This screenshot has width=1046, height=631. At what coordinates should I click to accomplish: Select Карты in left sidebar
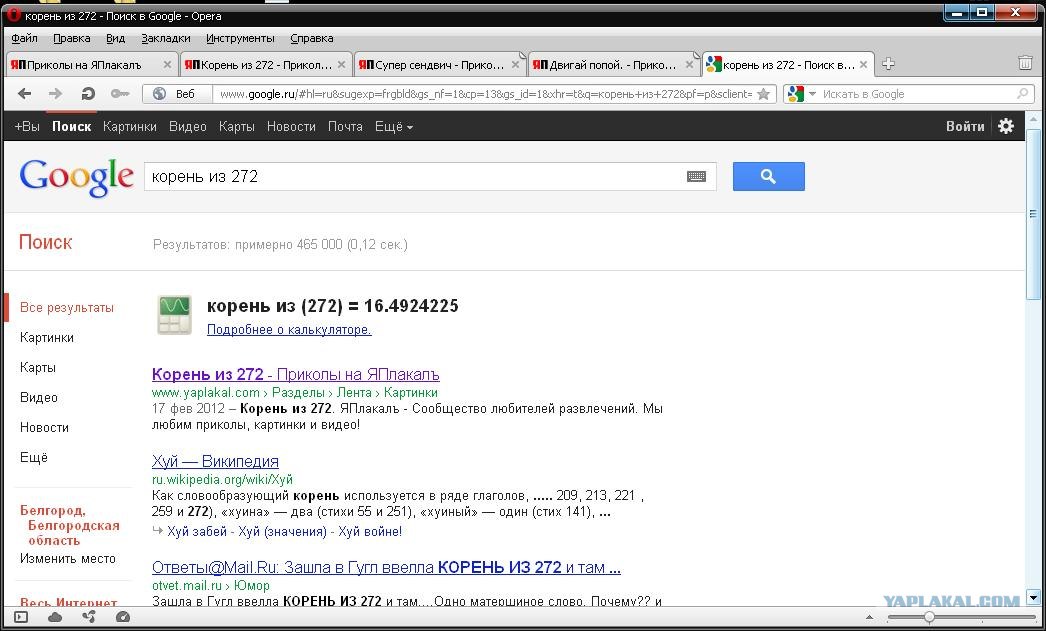(38, 368)
